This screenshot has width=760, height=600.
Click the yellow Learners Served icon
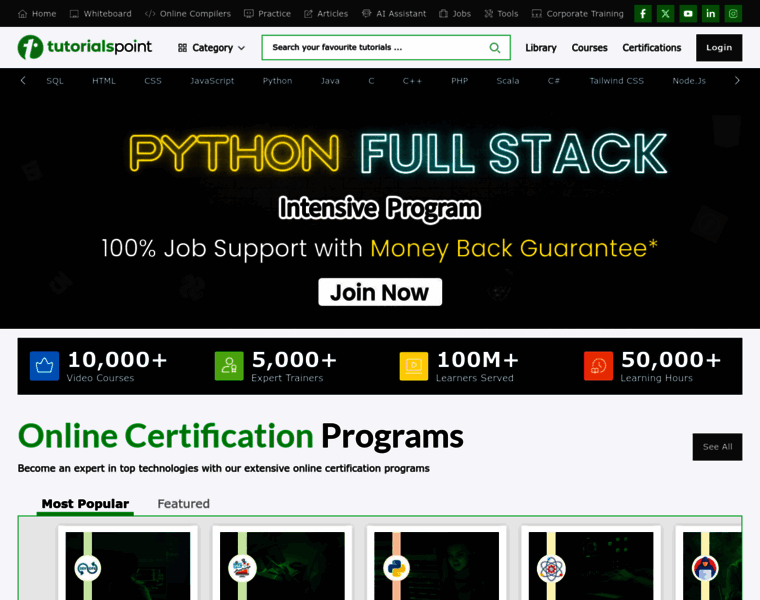tap(414, 366)
